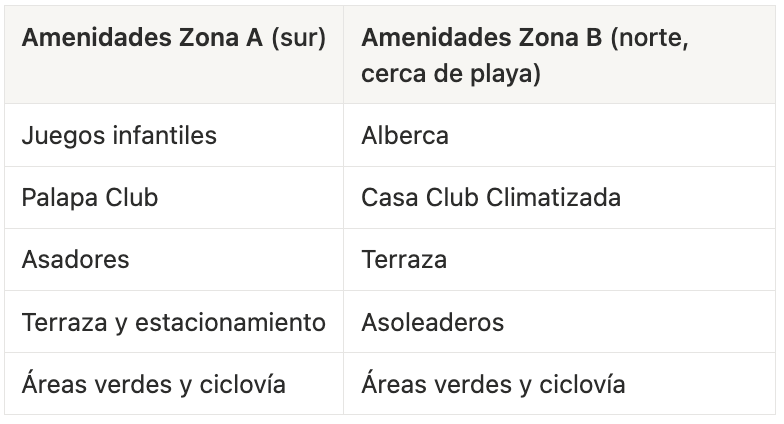
Task: Click the "Terraza y estacionamiento" cell
Action: (x=173, y=322)
